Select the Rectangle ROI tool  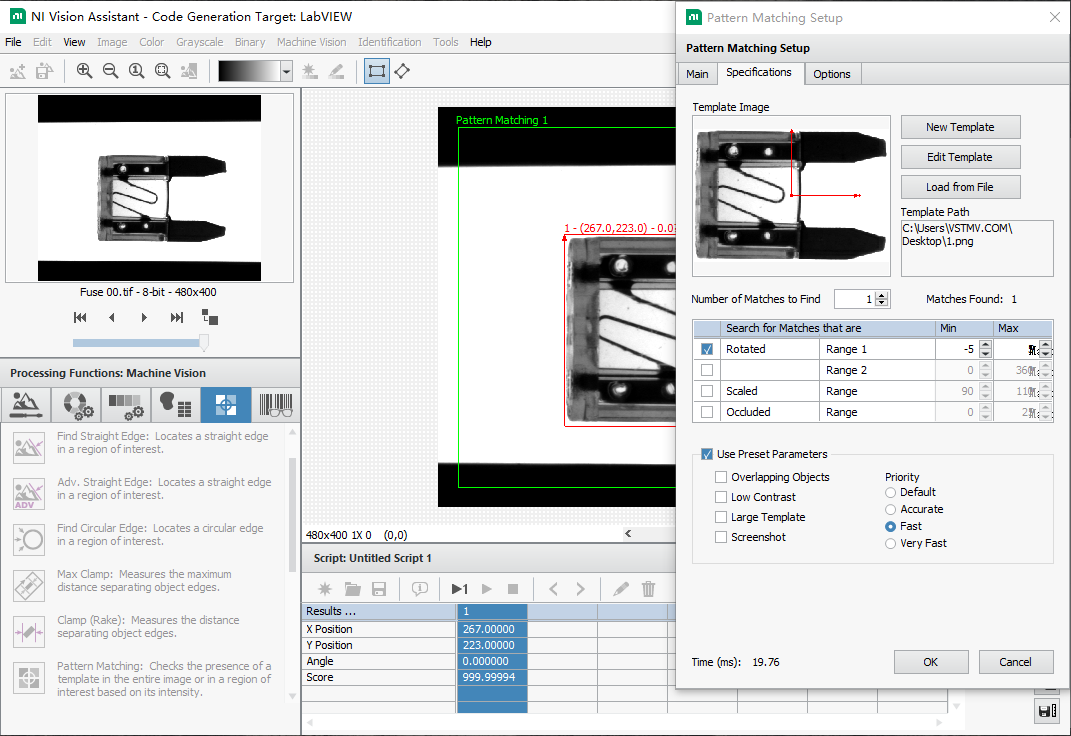pos(376,71)
